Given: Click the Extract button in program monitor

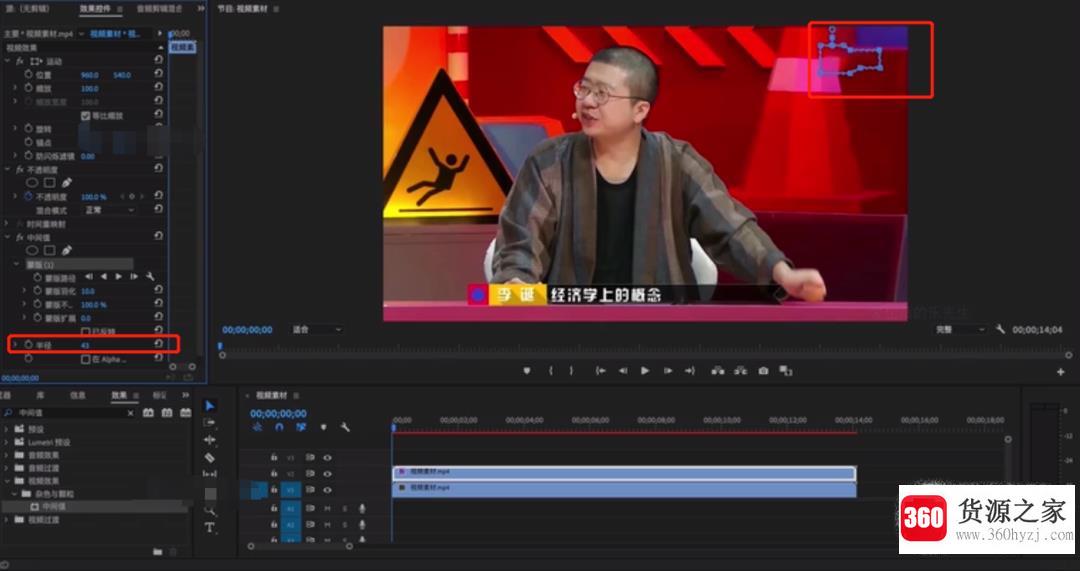Looking at the screenshot, I should [740, 371].
